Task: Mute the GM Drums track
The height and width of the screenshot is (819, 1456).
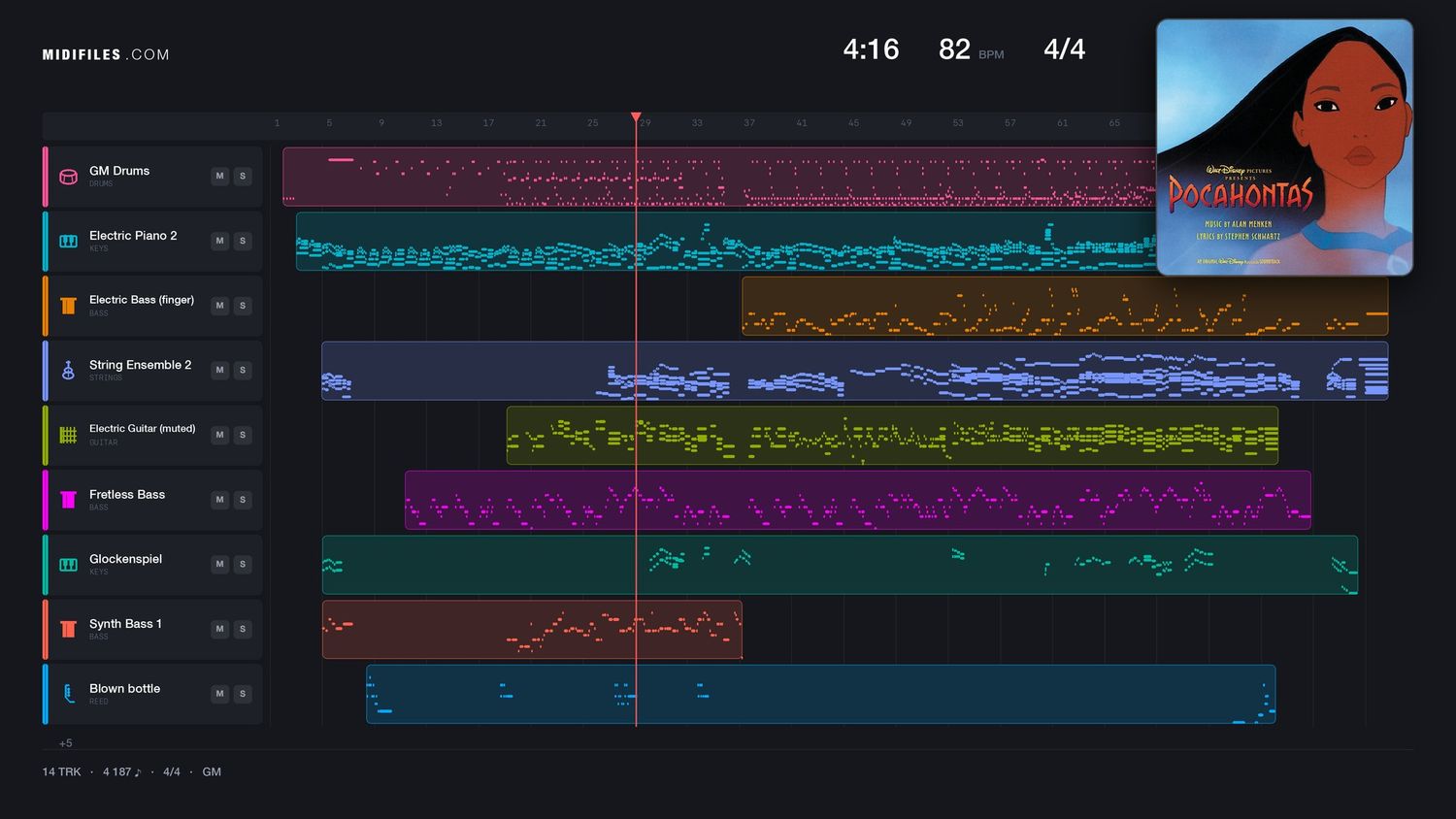Action: click(219, 176)
